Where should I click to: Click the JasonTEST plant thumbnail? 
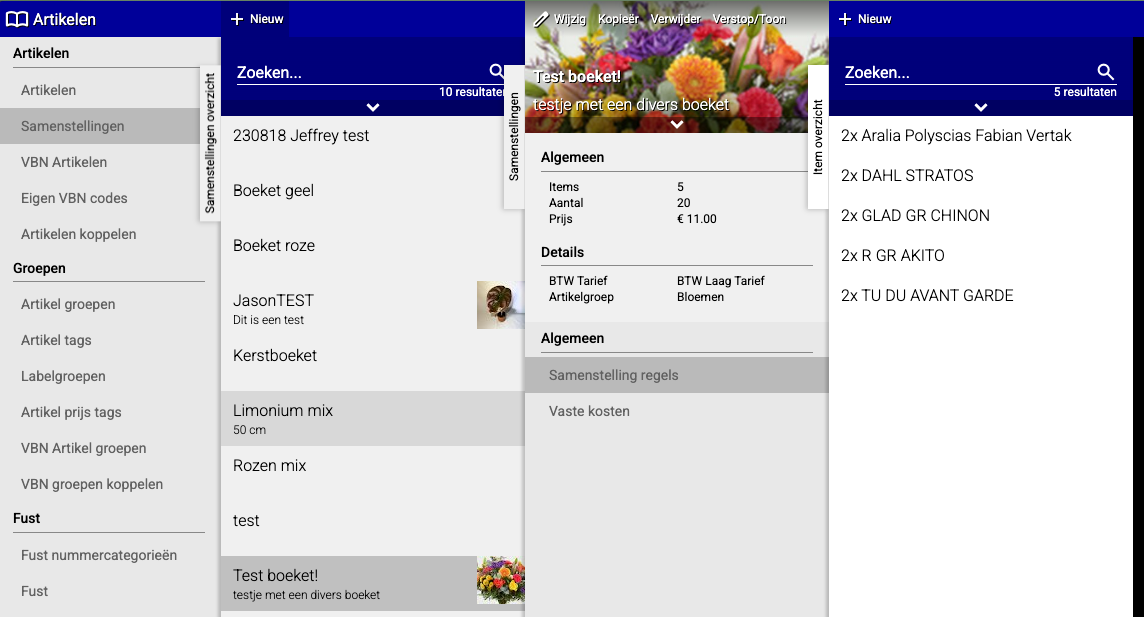(500, 305)
